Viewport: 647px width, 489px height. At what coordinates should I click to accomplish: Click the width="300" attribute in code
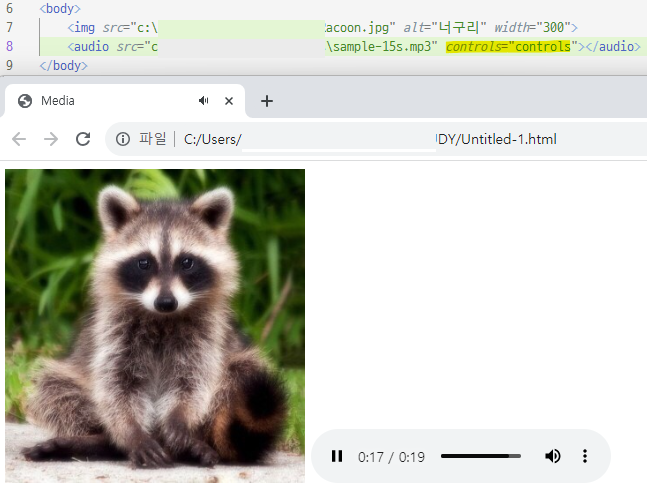click(532, 28)
